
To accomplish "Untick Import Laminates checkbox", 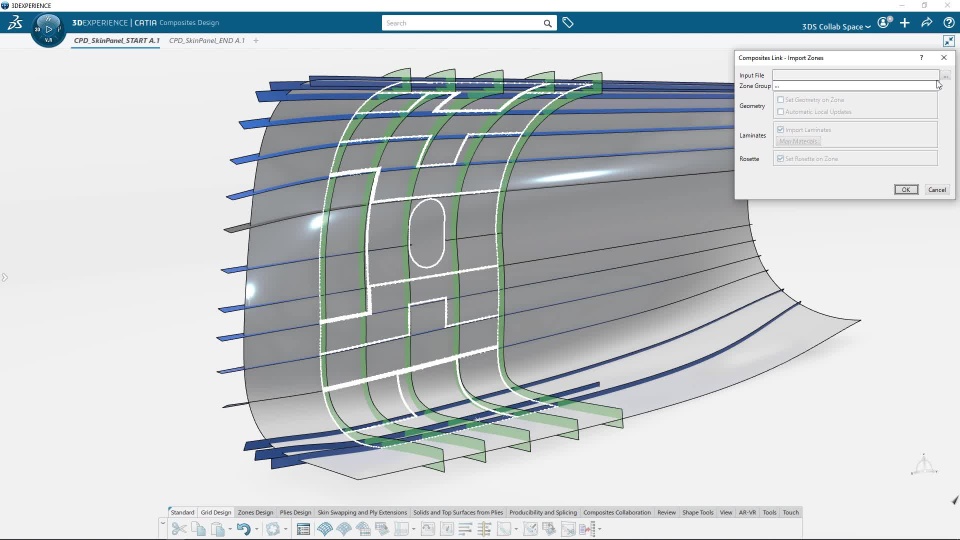I will tap(781, 130).
